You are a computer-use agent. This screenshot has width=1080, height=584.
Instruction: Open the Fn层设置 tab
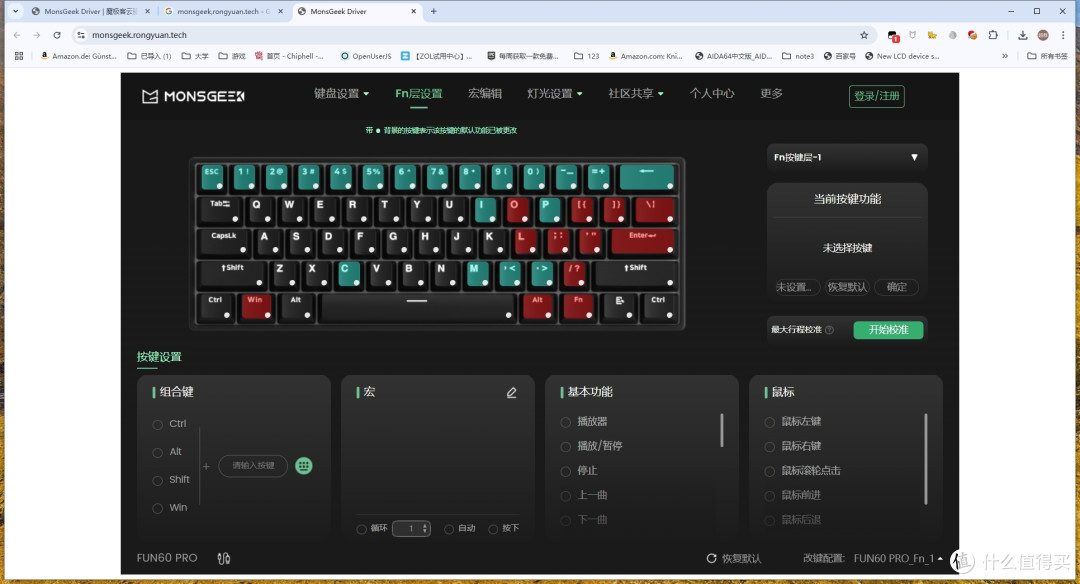click(419, 94)
